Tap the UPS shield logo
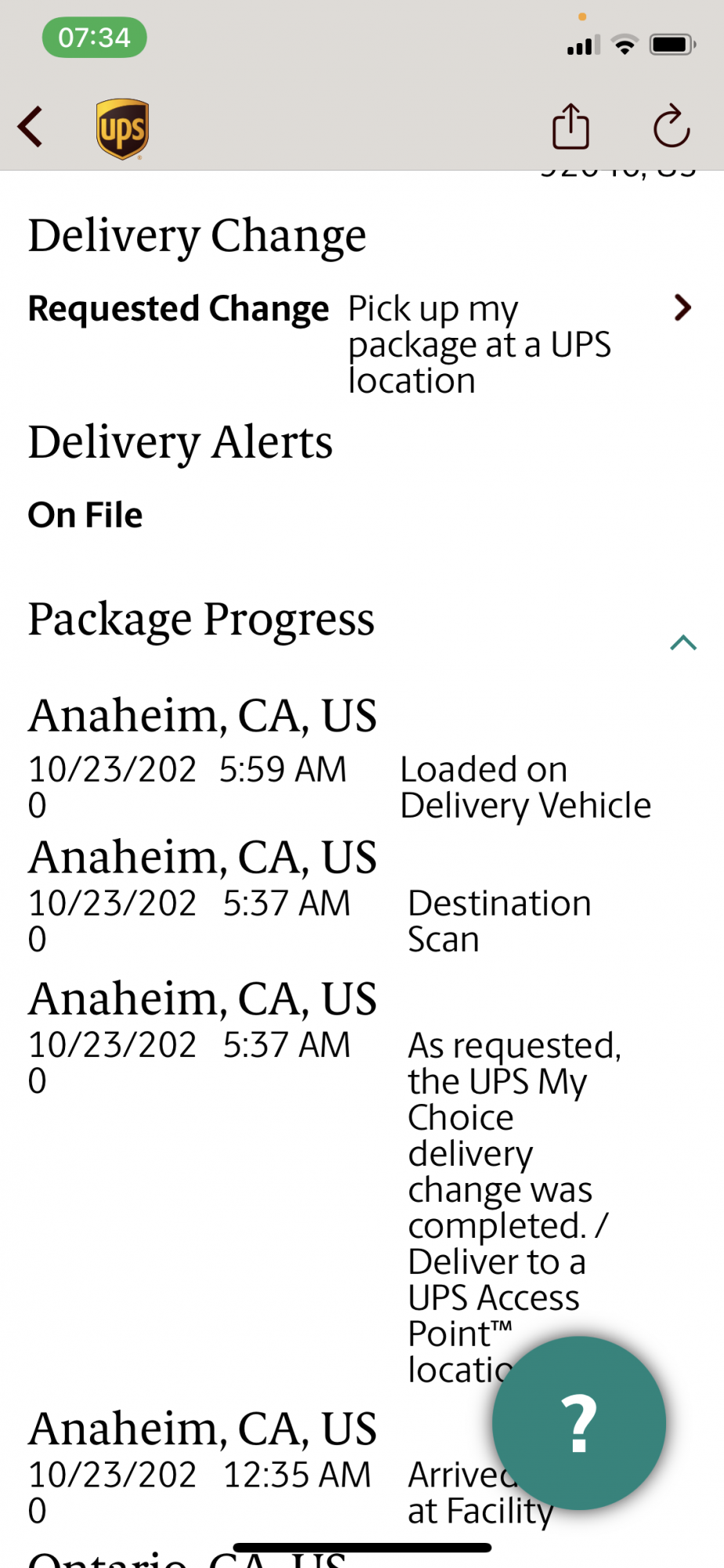The width and height of the screenshot is (724, 1568). pyautogui.click(x=123, y=129)
